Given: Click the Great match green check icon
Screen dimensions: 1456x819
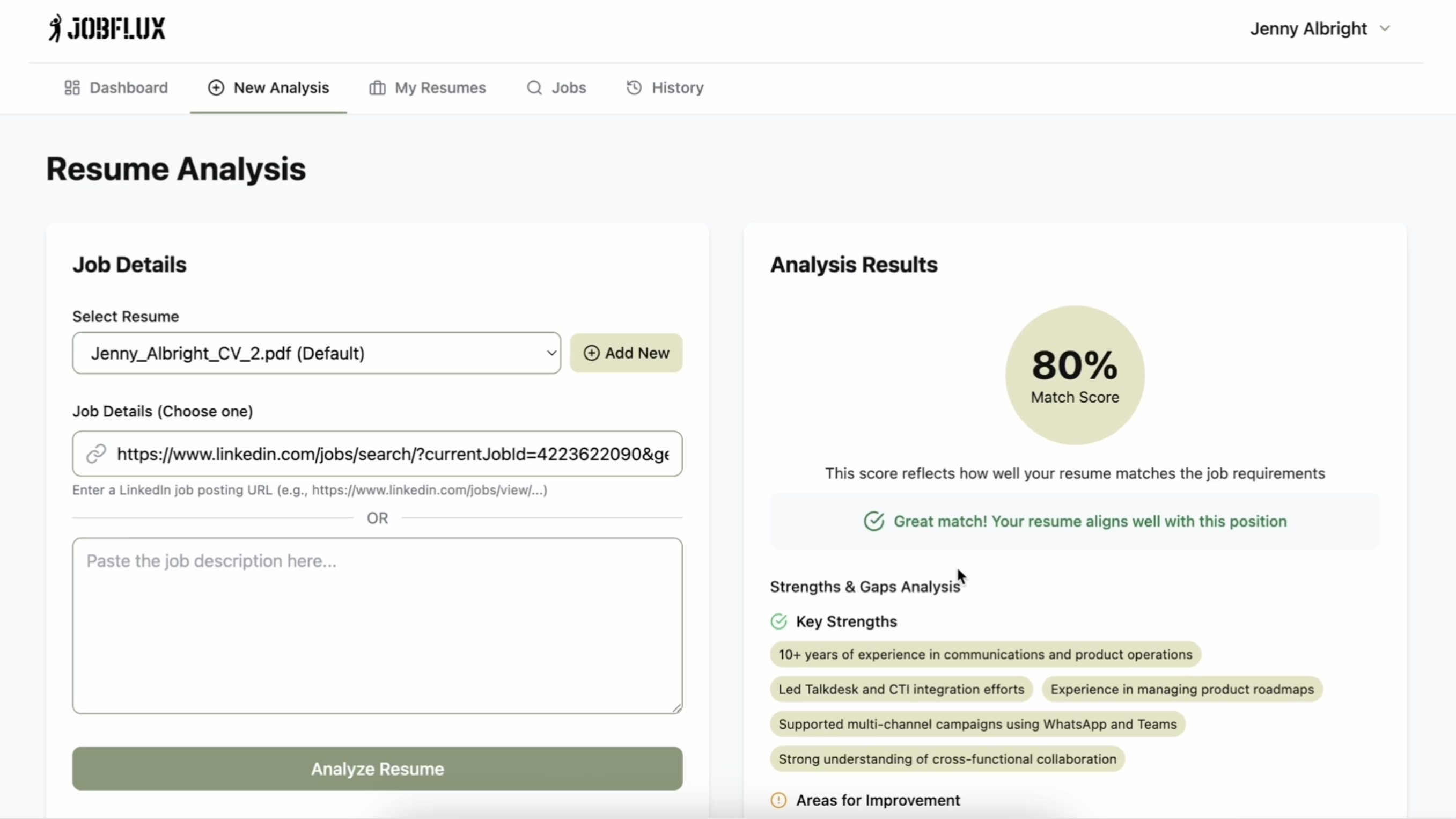Looking at the screenshot, I should 874,521.
